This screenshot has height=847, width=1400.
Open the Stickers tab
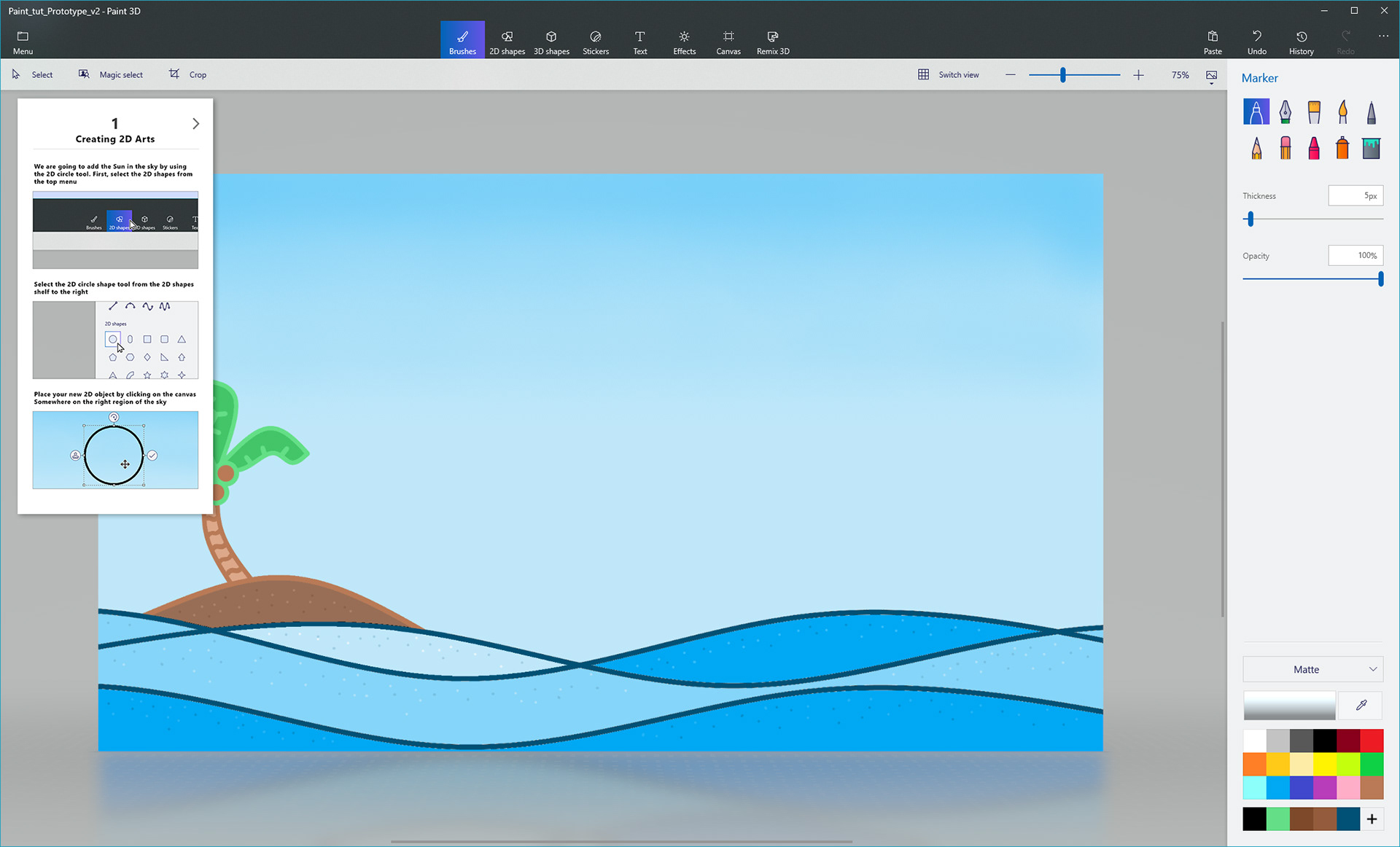click(595, 42)
